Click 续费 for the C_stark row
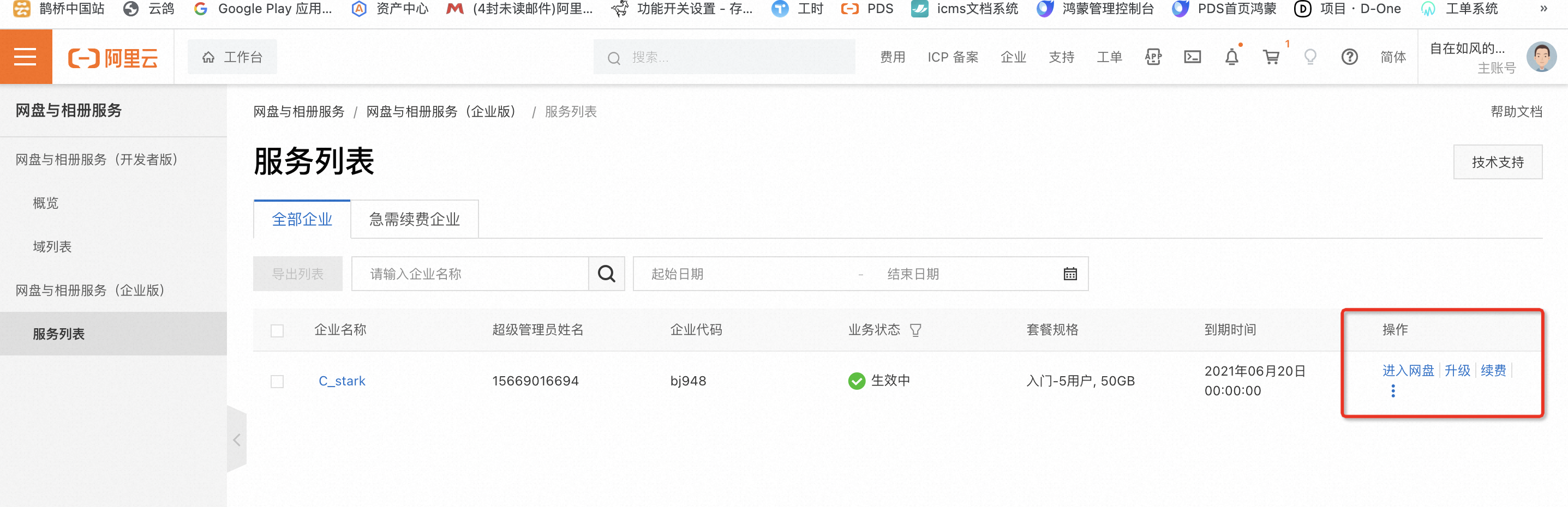 (x=1493, y=370)
